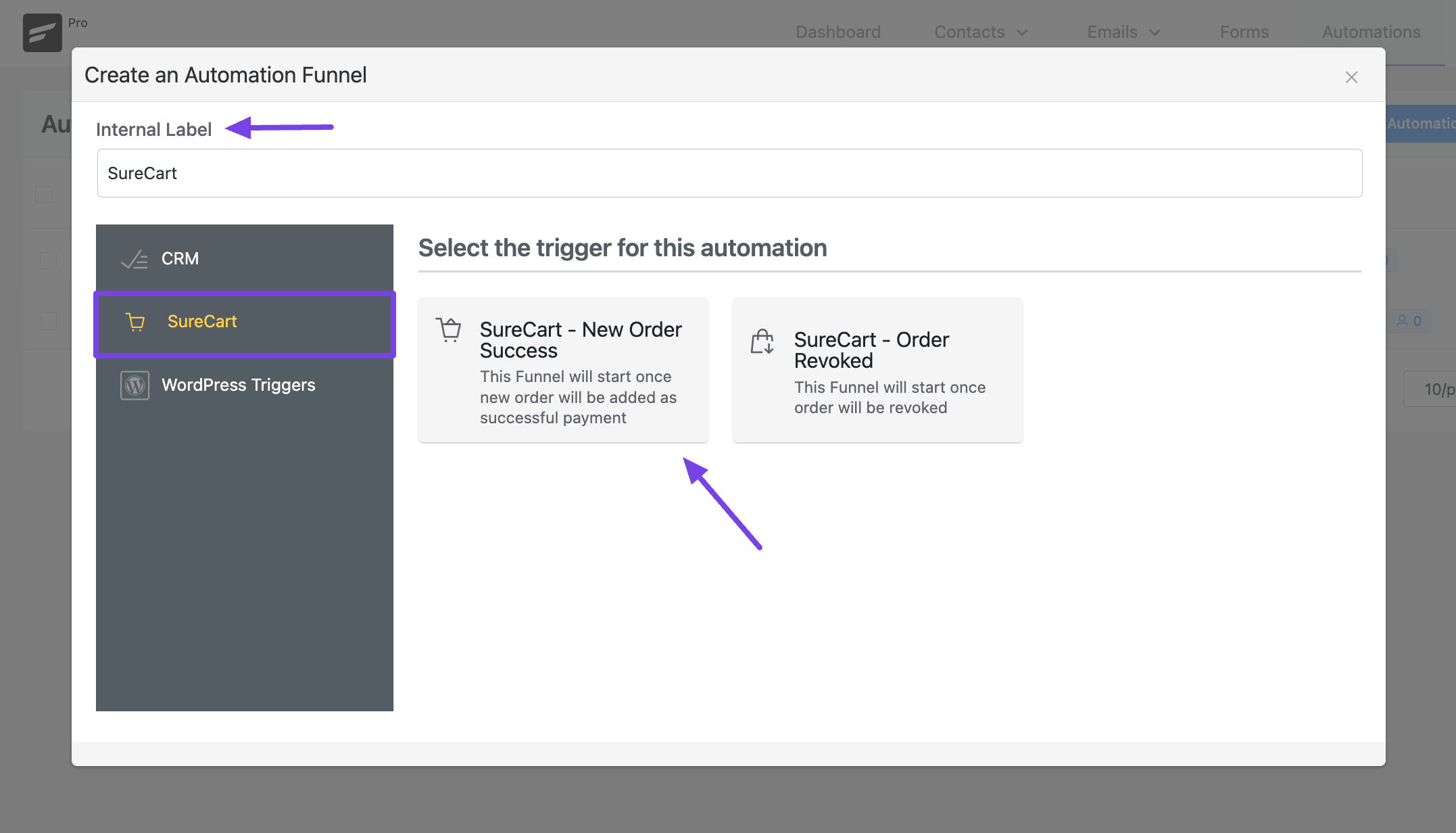Click the WordPress logo icon in sidebar

[x=135, y=385]
